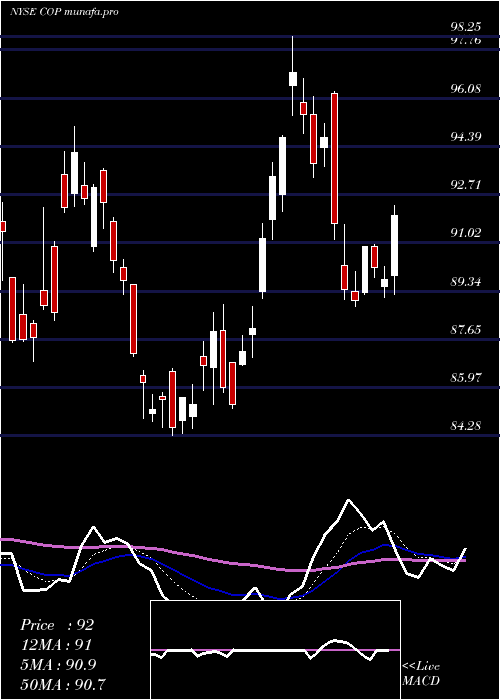Click the 5MA : 90.9 readout
Viewport: 500px width, 700px height.
pos(60,664)
